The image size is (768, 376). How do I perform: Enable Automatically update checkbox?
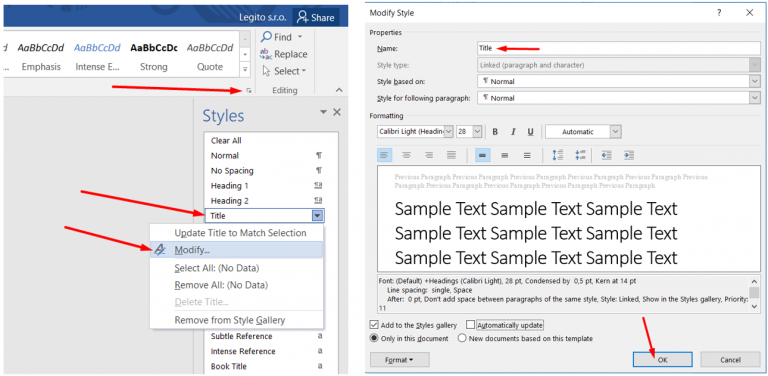(x=471, y=325)
